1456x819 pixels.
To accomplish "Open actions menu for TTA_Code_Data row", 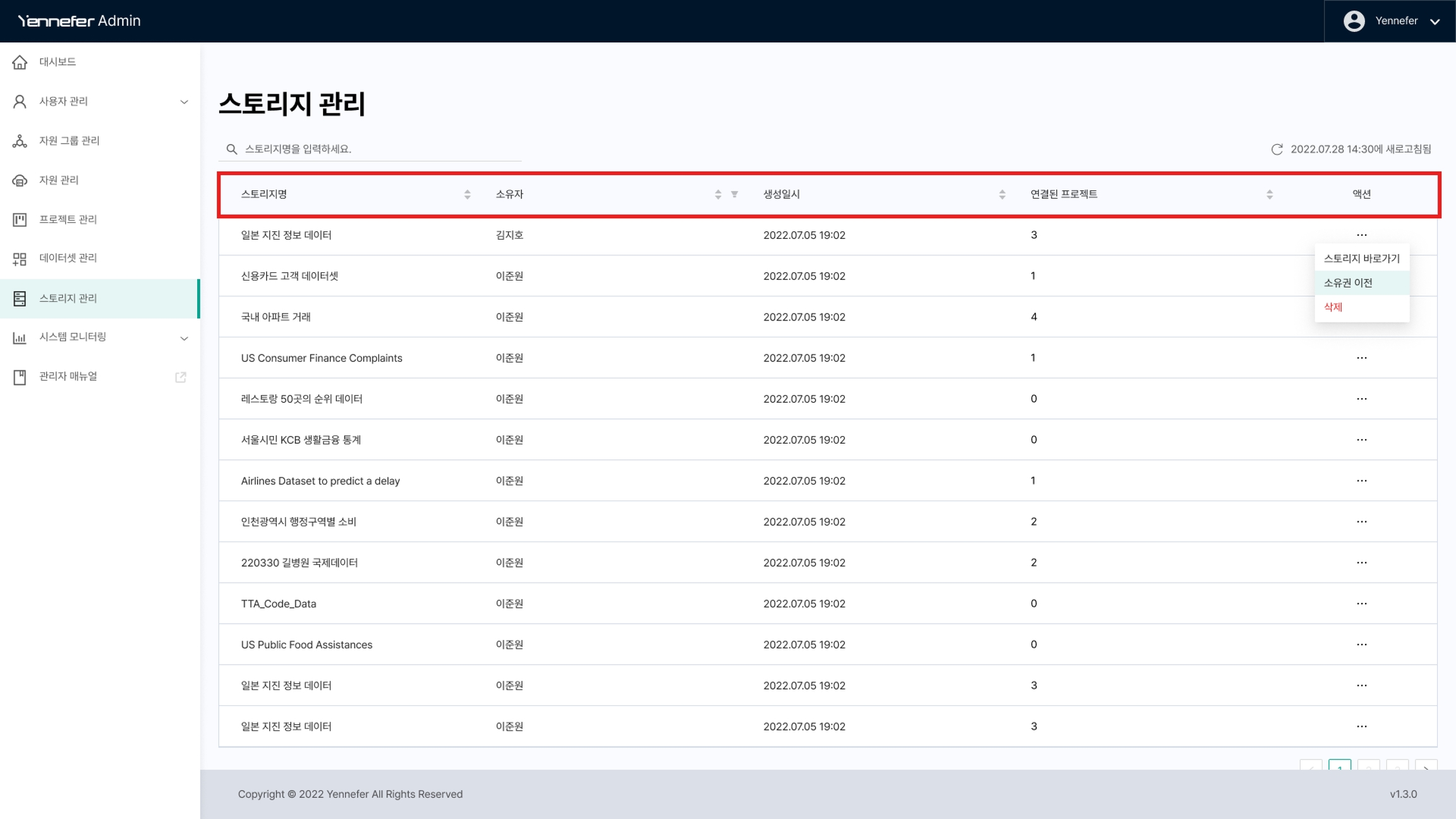I will tap(1361, 604).
